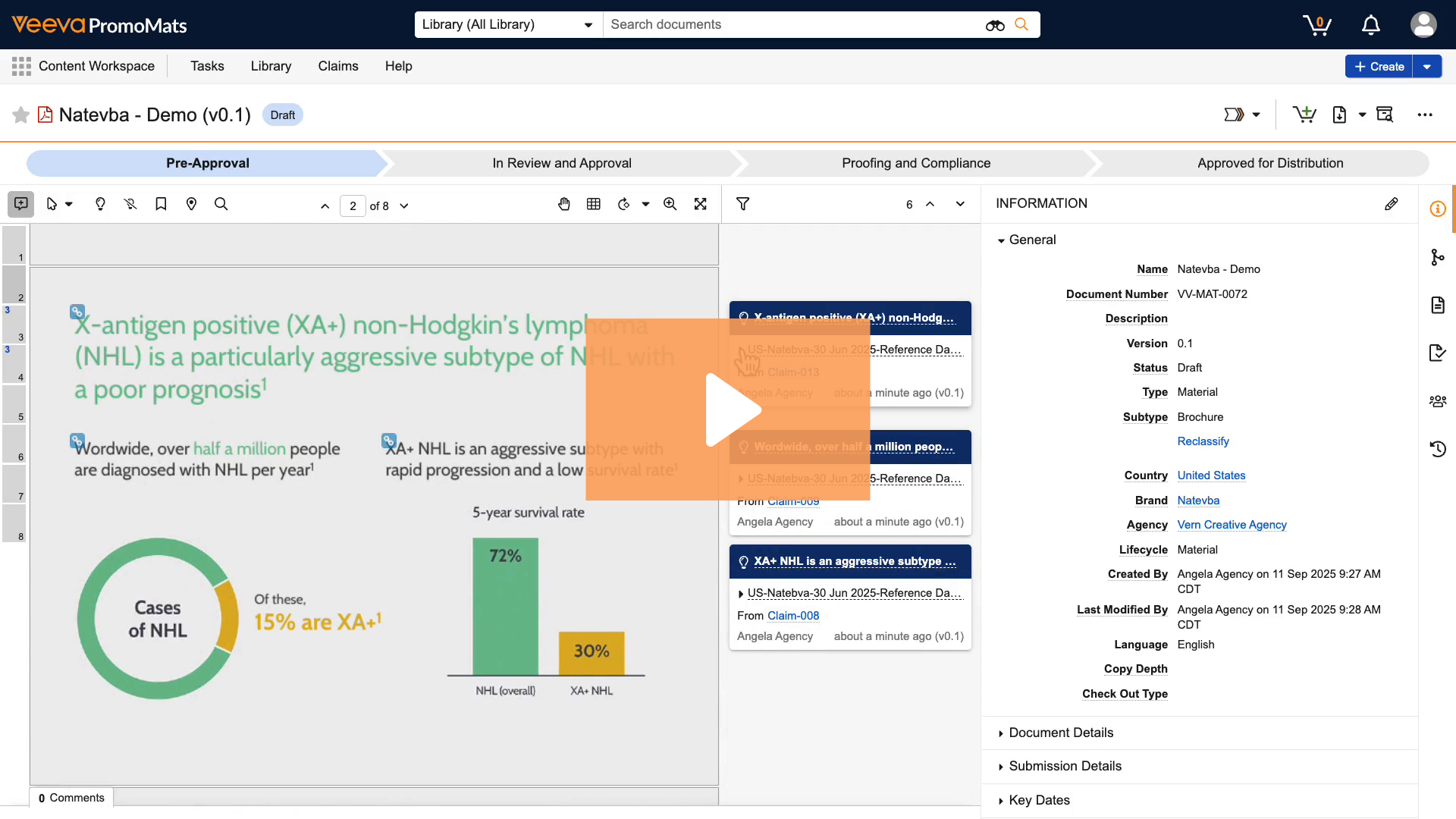Open the Claims menu tab
Viewport: 1456px width, 819px height.
click(x=338, y=66)
